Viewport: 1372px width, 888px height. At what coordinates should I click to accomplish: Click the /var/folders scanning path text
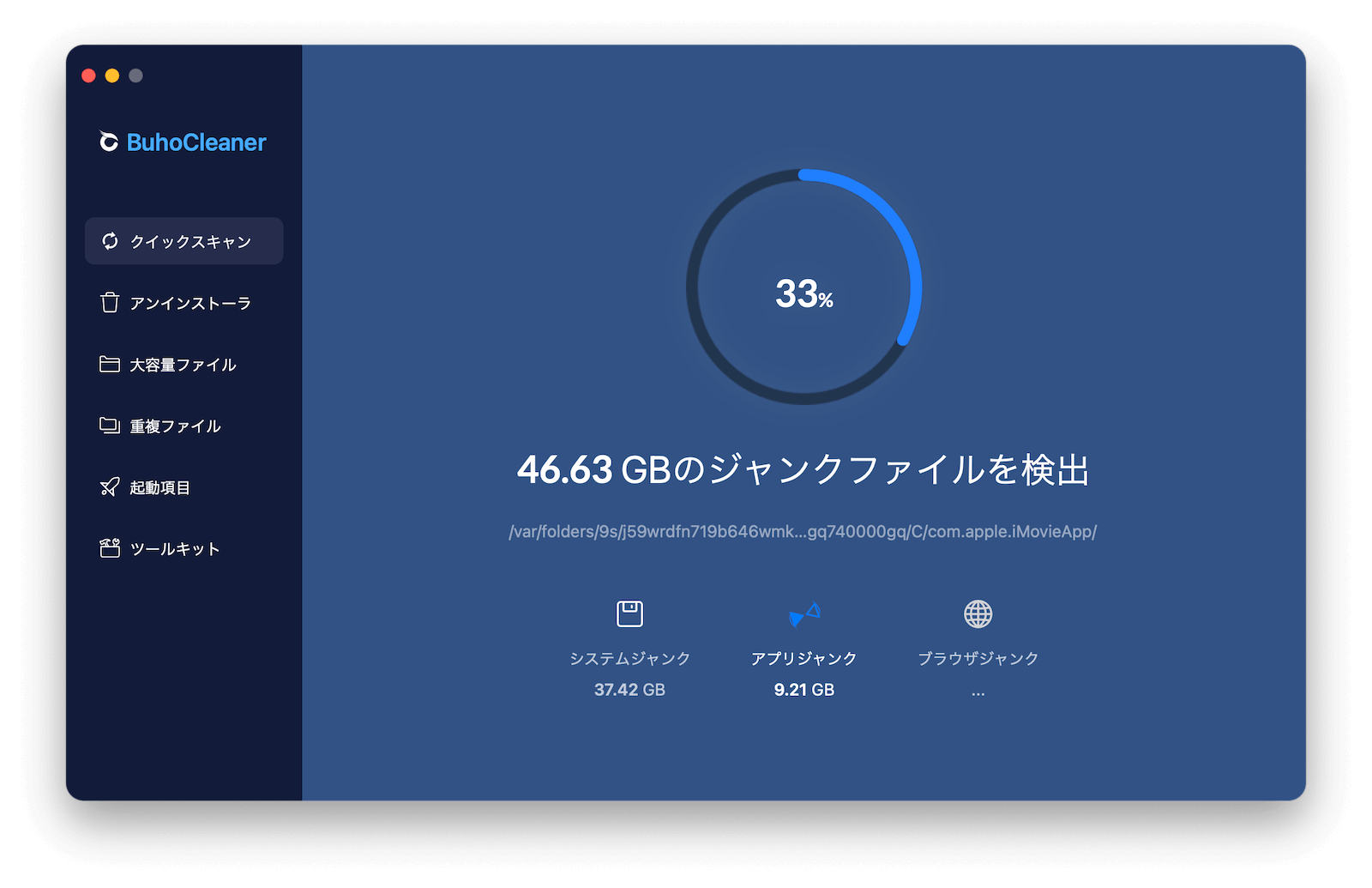[803, 532]
